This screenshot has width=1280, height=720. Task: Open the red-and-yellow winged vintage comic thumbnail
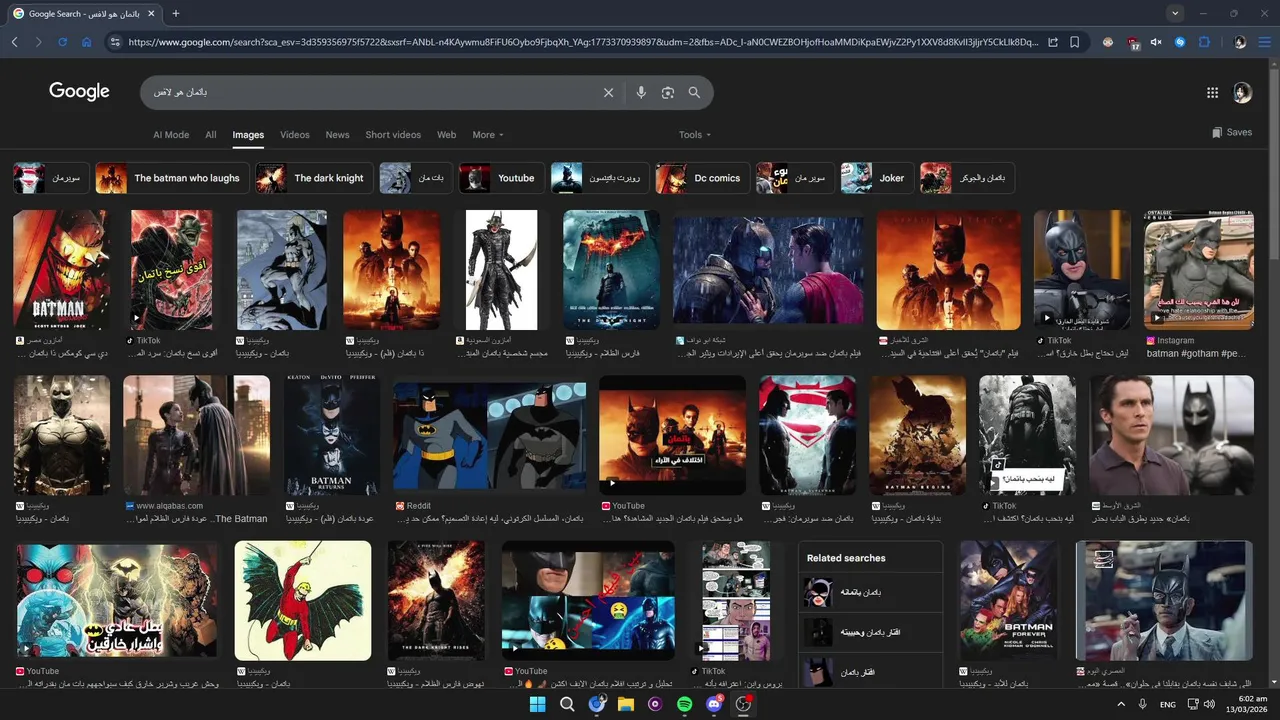[303, 600]
